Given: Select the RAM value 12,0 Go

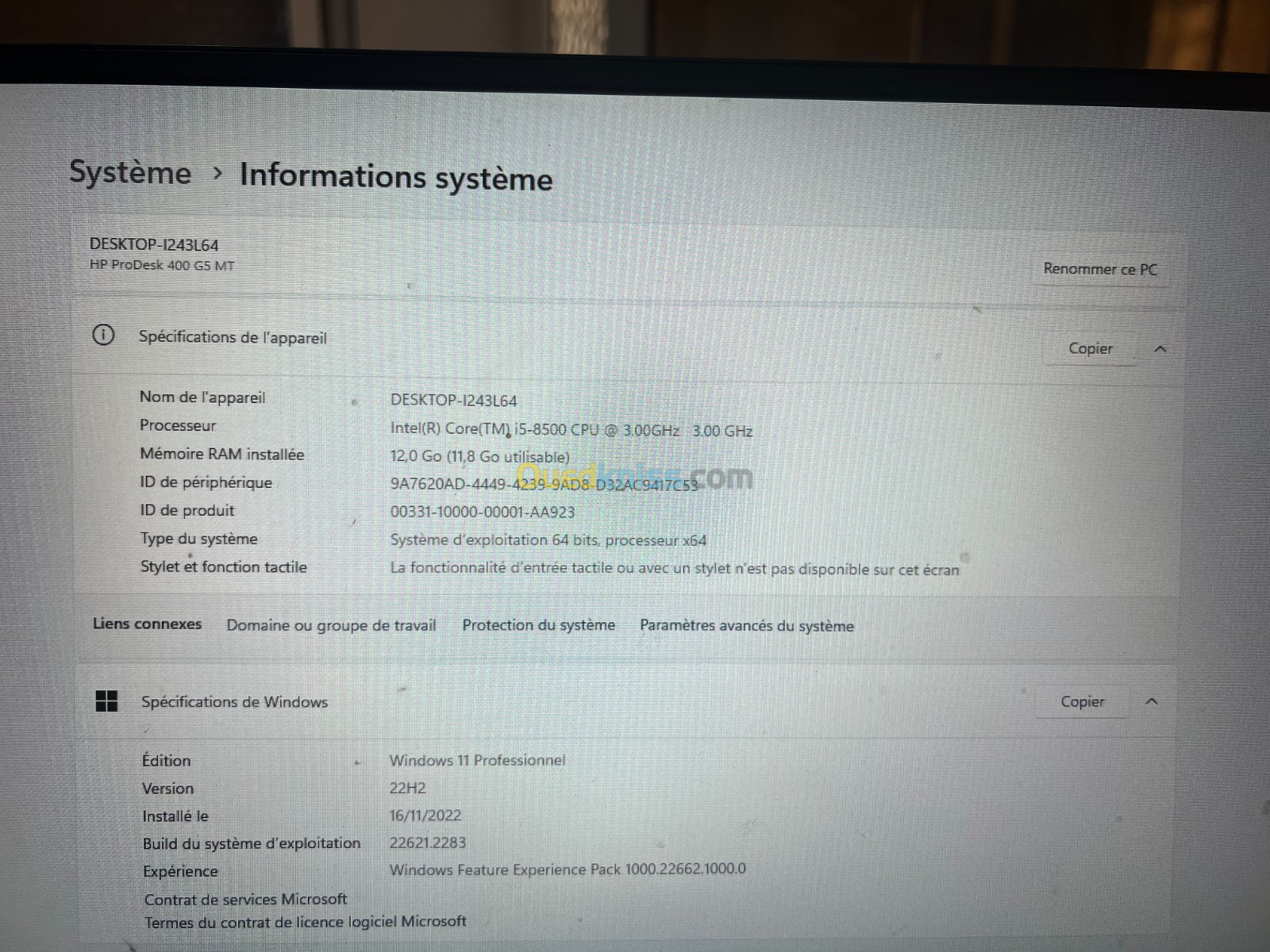Looking at the screenshot, I should coord(479,457).
